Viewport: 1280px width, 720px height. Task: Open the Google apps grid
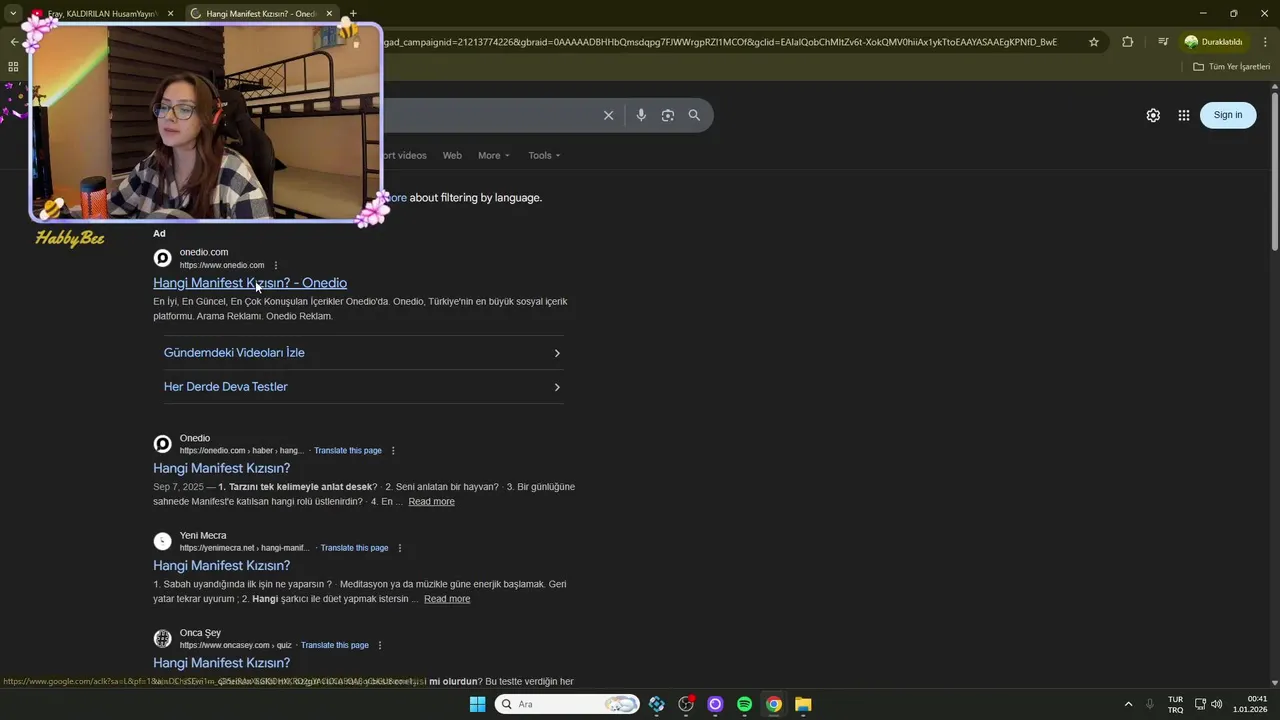[x=1184, y=115]
